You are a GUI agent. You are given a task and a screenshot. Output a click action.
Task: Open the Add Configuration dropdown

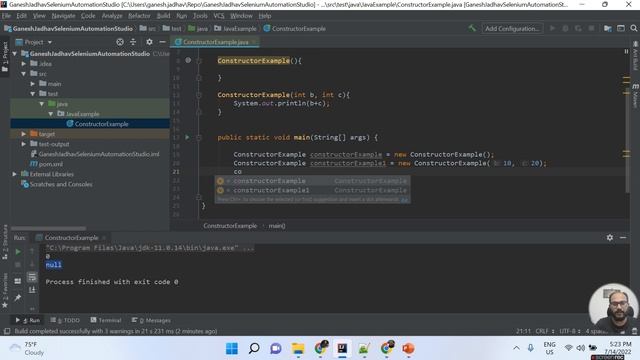pyautogui.click(x=512, y=29)
